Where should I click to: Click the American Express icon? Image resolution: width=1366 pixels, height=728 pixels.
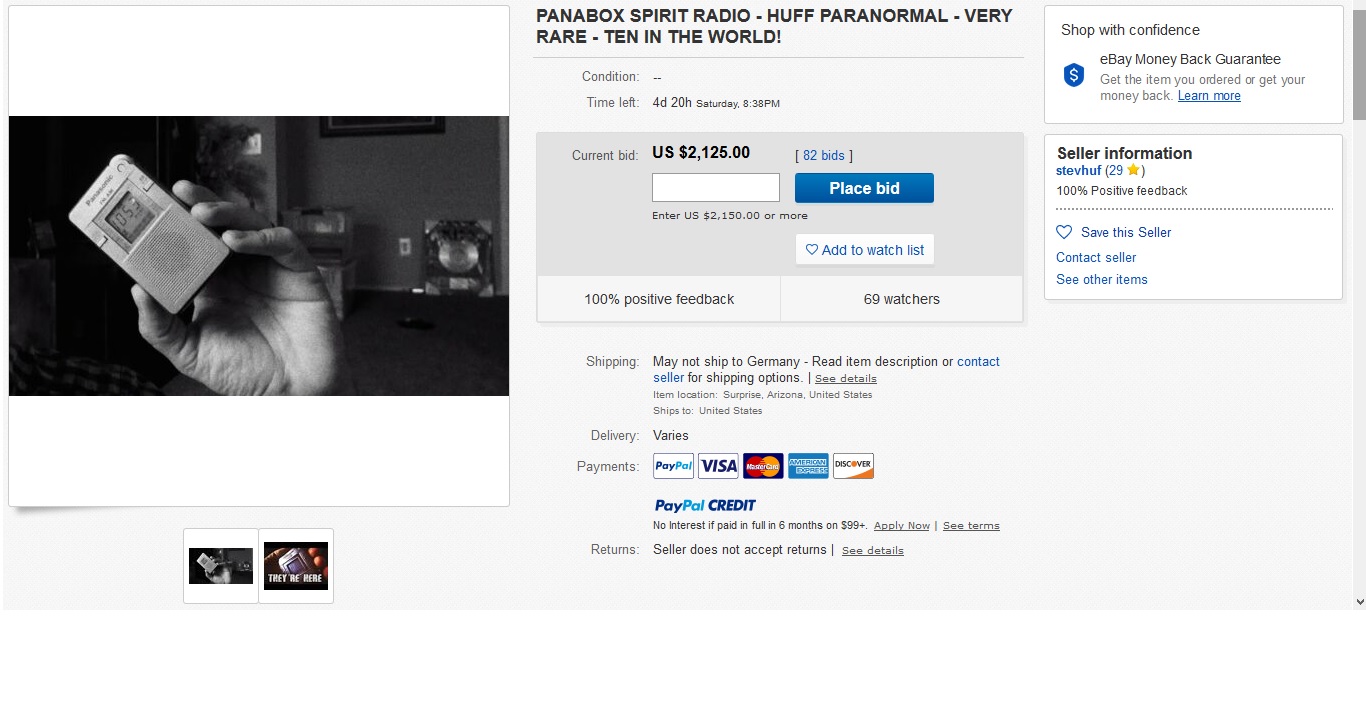(x=808, y=466)
